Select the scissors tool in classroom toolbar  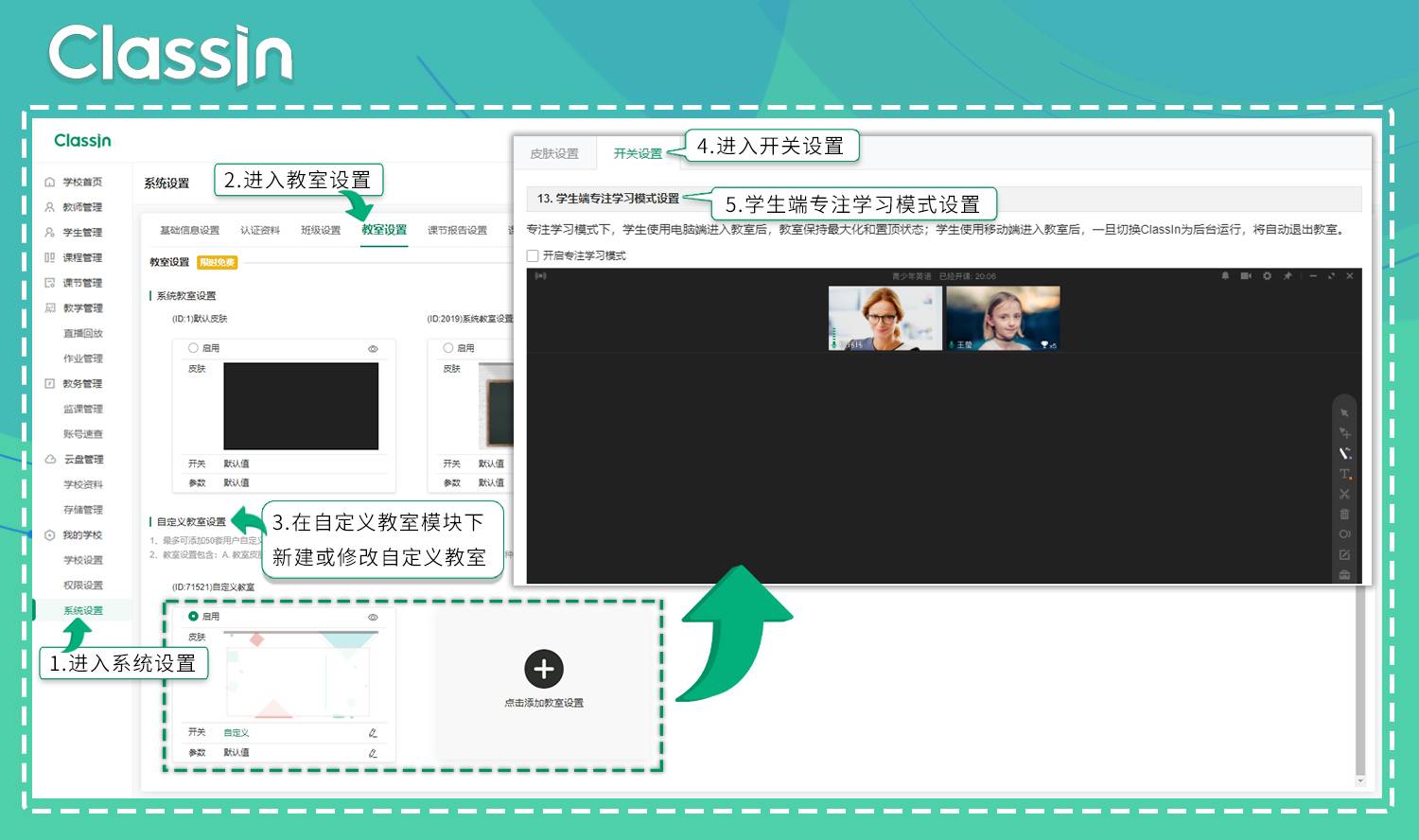1344,494
